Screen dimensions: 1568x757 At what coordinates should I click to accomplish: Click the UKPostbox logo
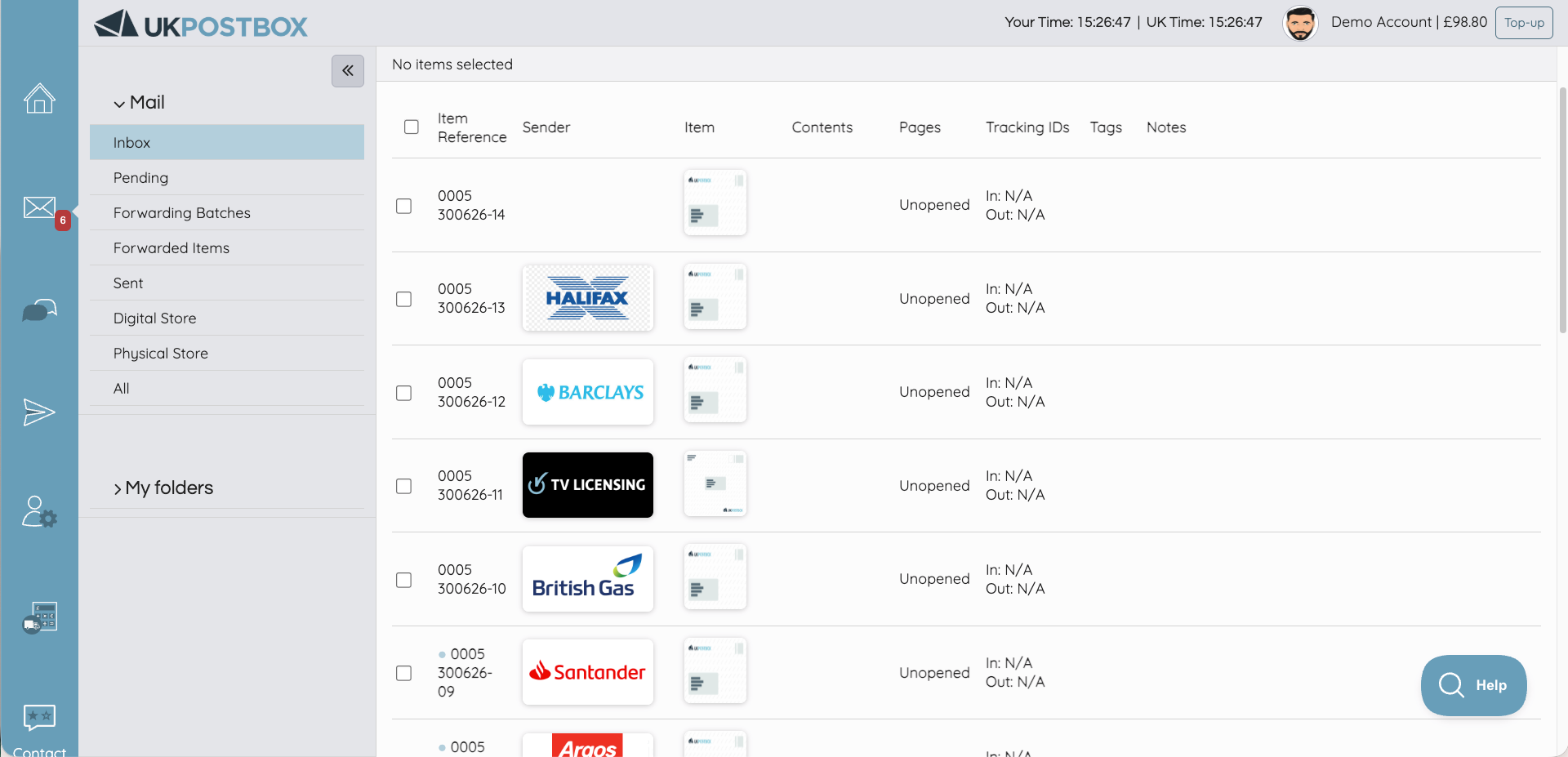pos(201,24)
